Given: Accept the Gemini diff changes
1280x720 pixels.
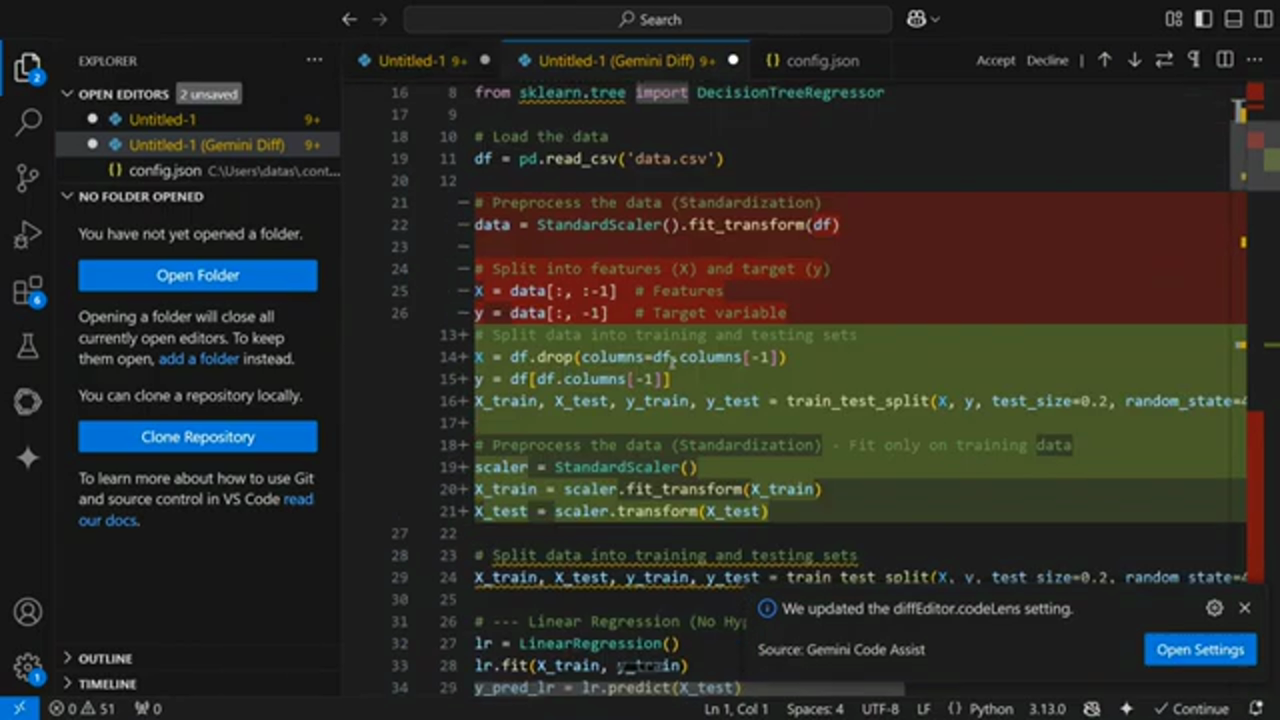Looking at the screenshot, I should (996, 60).
